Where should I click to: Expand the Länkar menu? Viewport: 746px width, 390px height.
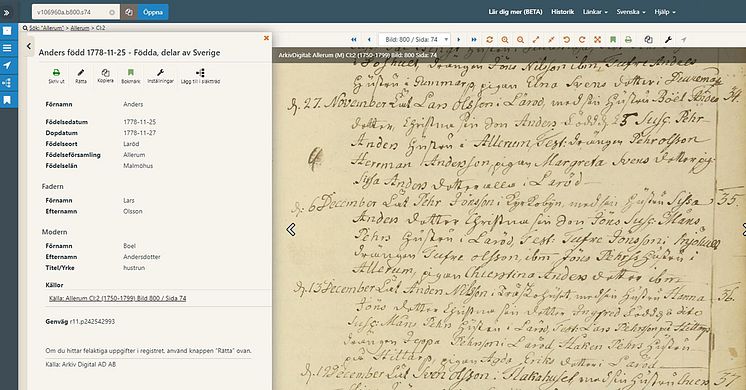click(595, 12)
